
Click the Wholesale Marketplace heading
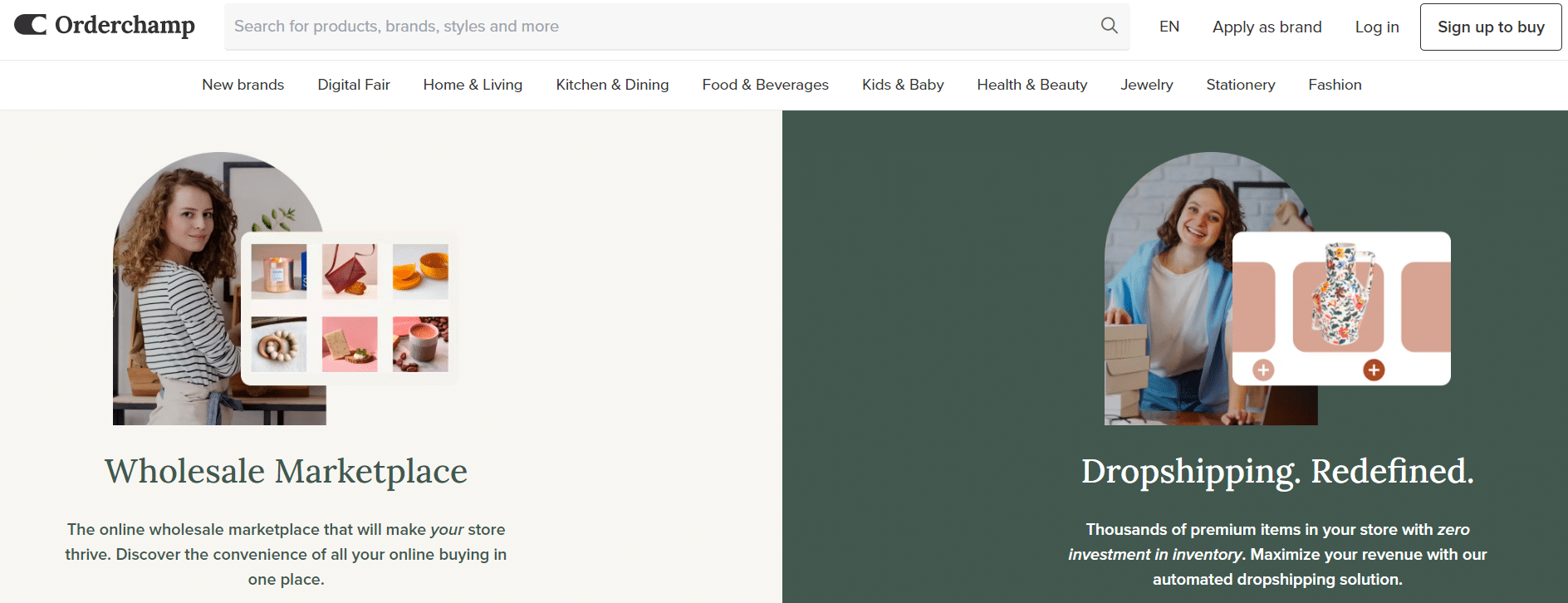(x=286, y=471)
